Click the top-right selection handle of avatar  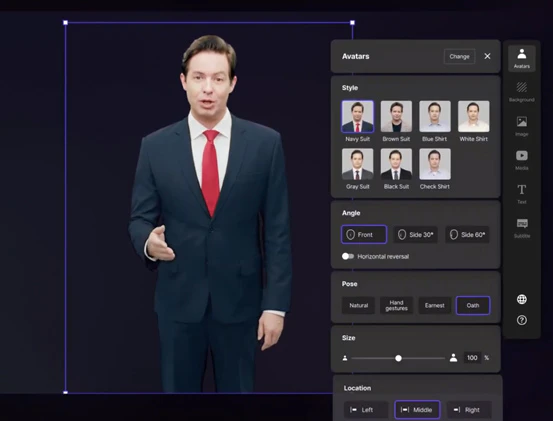pyautogui.click(x=352, y=23)
